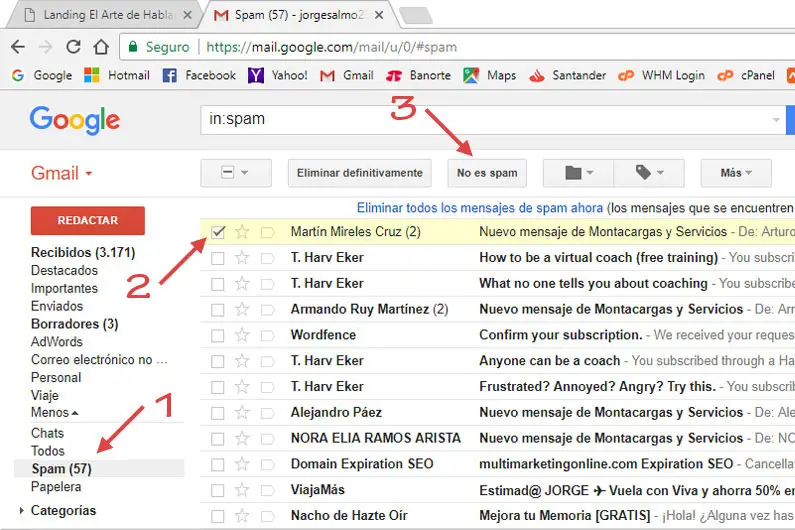The width and height of the screenshot is (795, 530).
Task: Go back with the browser back arrow
Action: point(18,47)
